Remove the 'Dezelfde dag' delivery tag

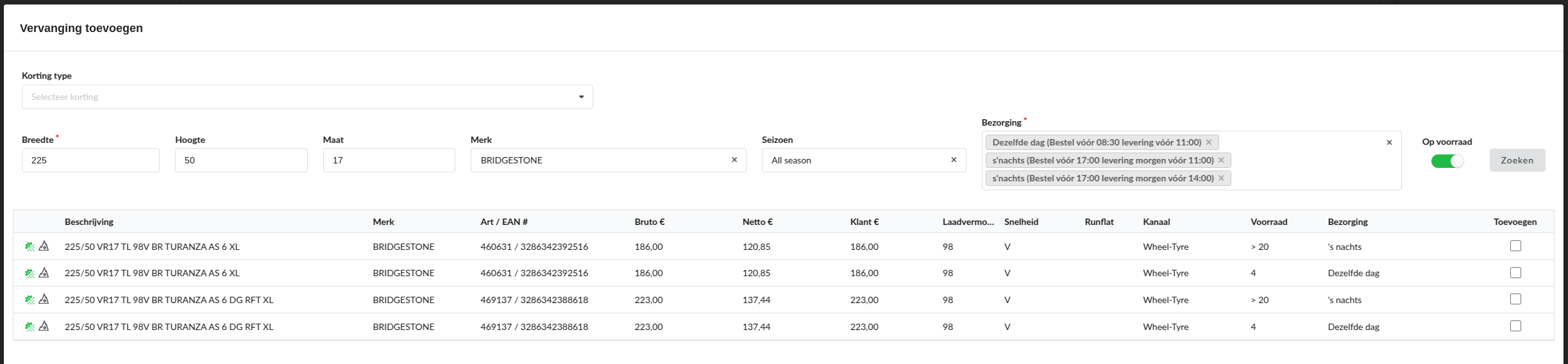click(1209, 142)
